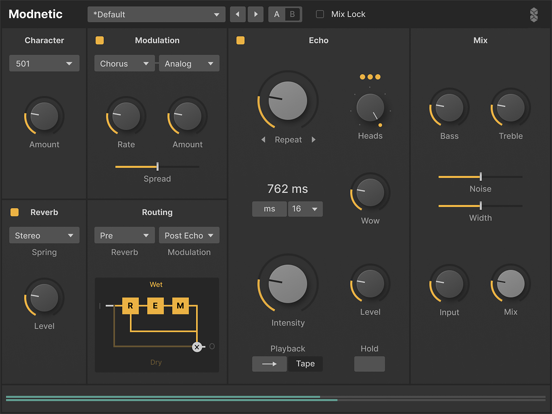
Task: Open the Default preset dropdown
Action: tap(156, 14)
